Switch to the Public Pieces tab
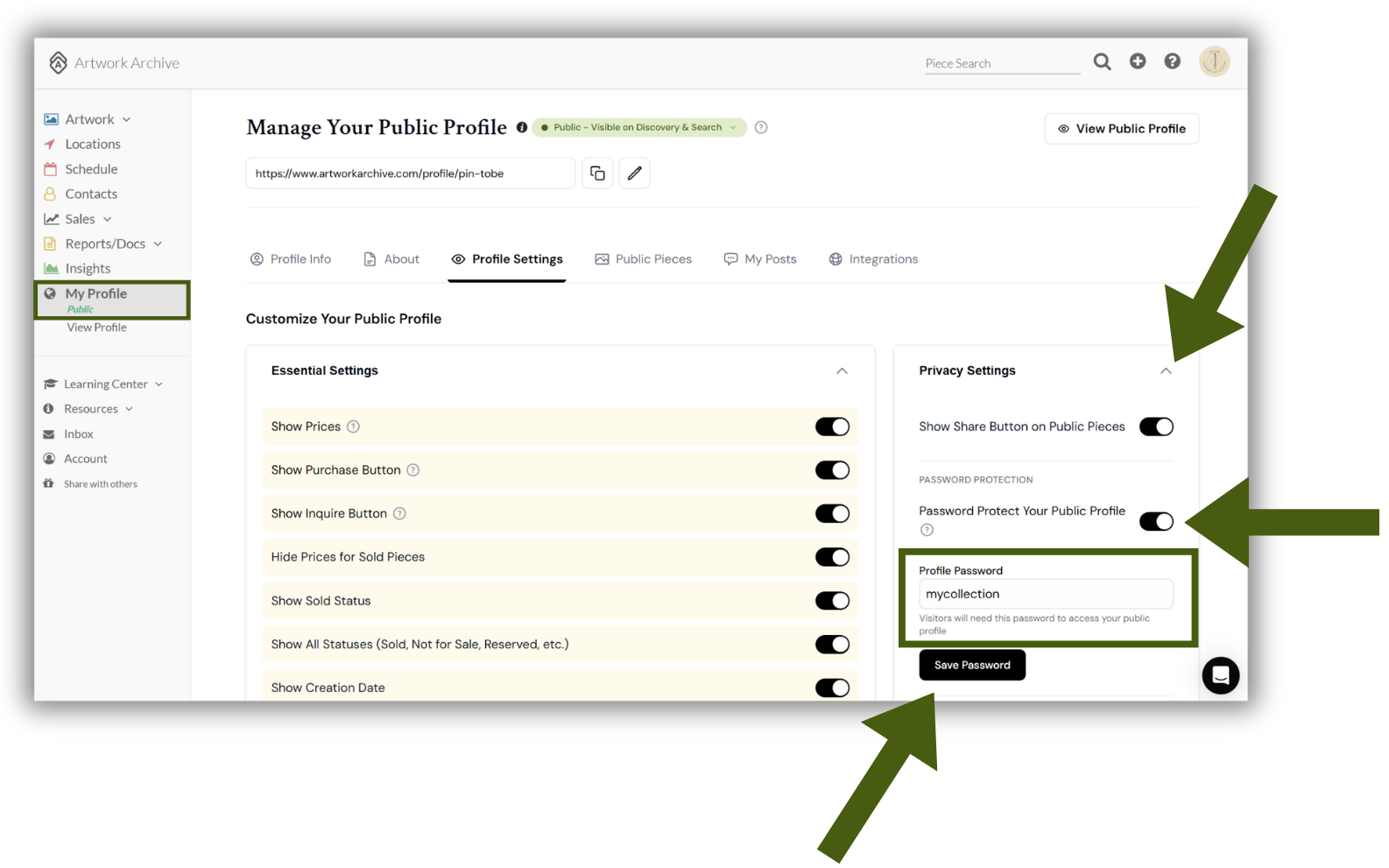Screen dimensions: 1389x868 644,259
